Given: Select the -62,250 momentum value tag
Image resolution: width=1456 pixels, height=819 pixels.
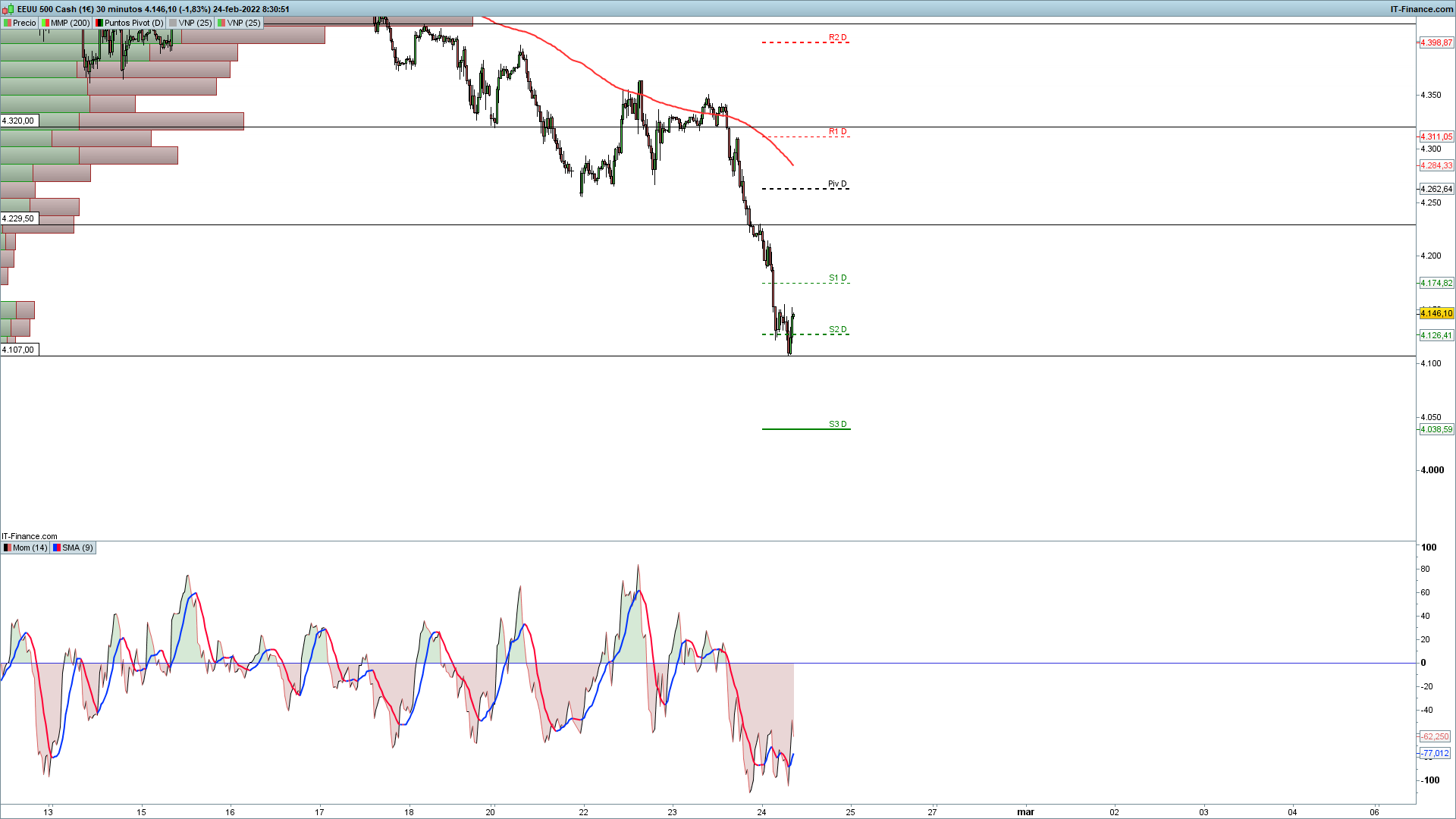Looking at the screenshot, I should [1435, 736].
